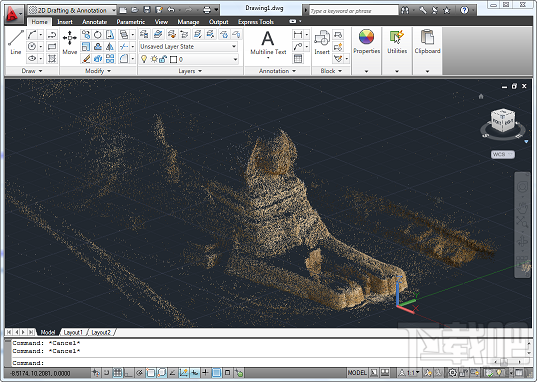Select the Mirror tool in Modify panel

(110, 46)
